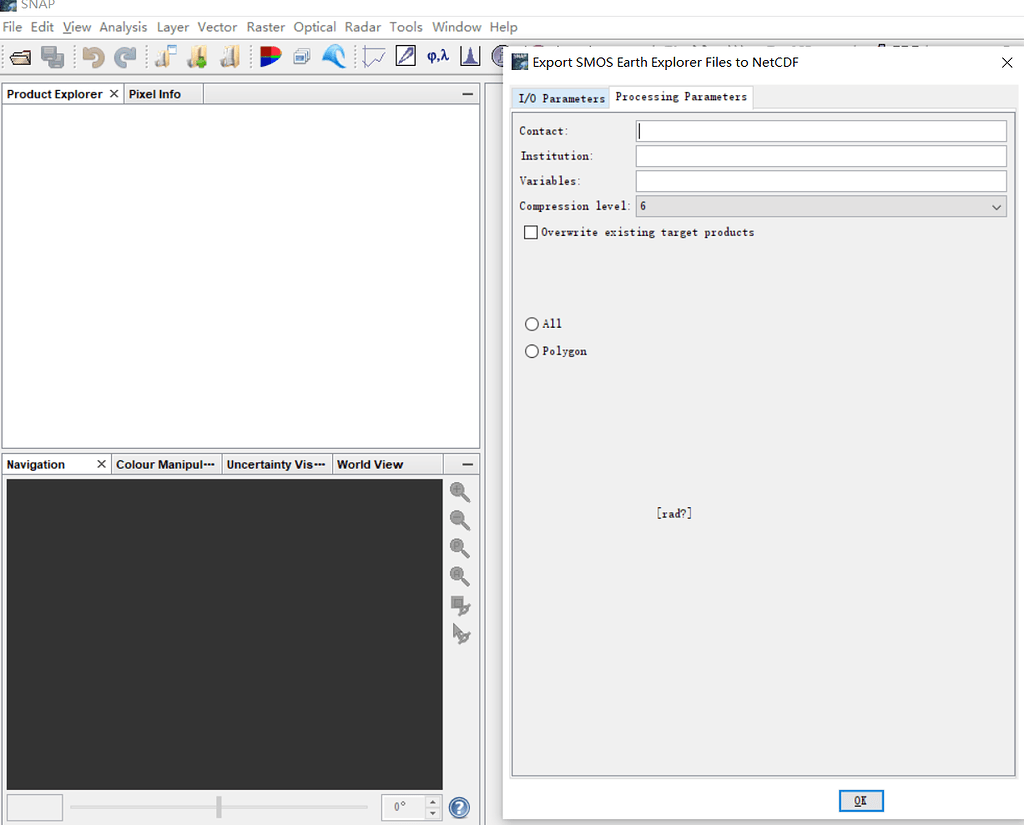Choose the Polygon region option
Image resolution: width=1024 pixels, height=825 pixels.
tap(531, 351)
